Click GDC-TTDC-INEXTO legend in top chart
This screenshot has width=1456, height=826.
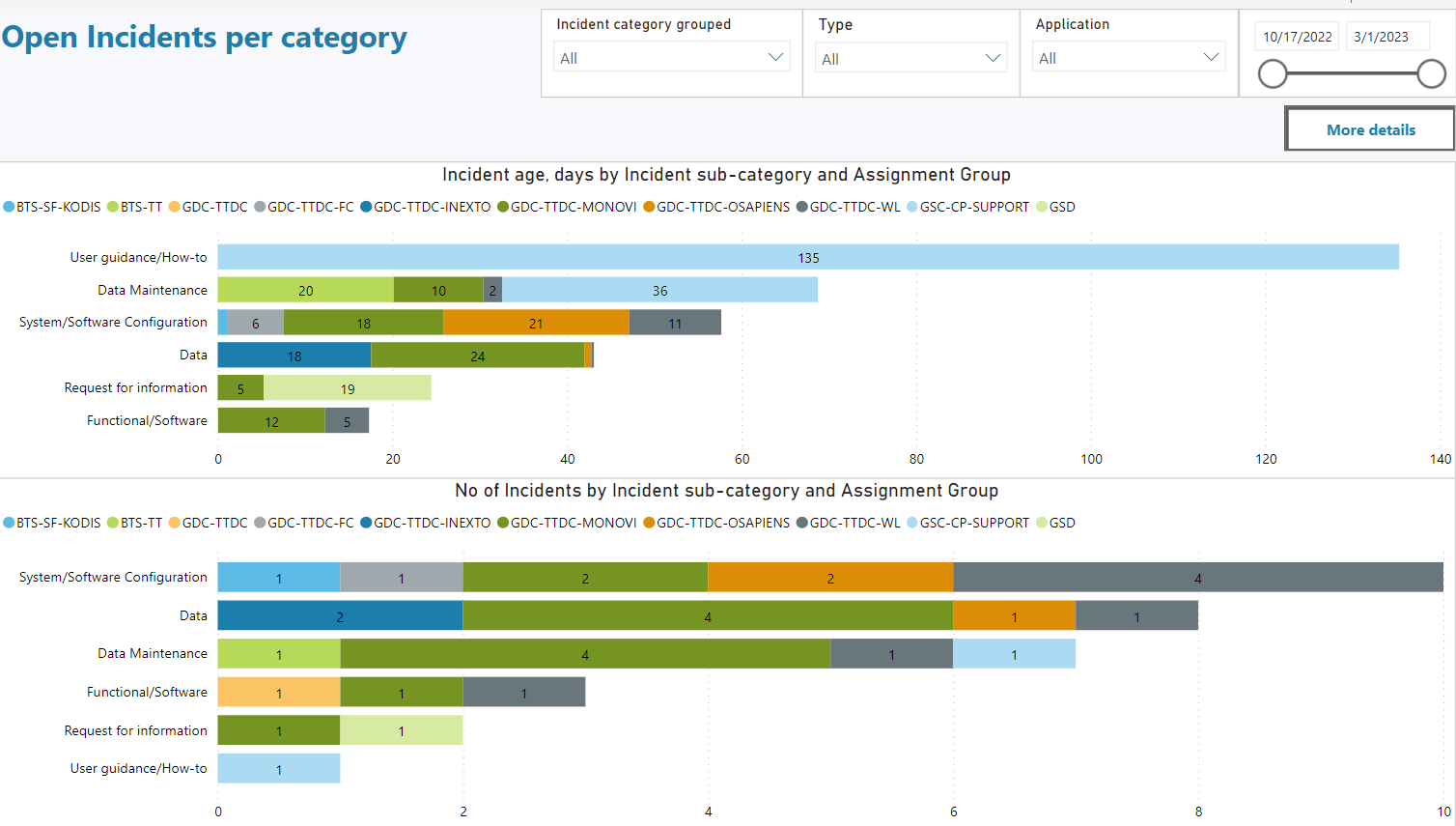pos(426,207)
